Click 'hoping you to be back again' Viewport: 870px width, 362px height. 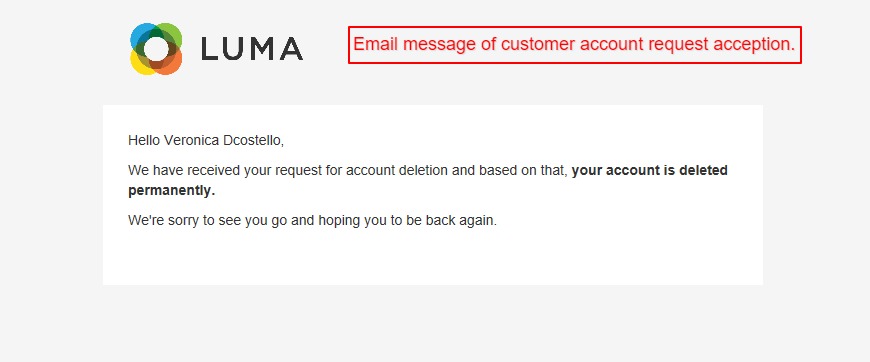tap(408, 220)
